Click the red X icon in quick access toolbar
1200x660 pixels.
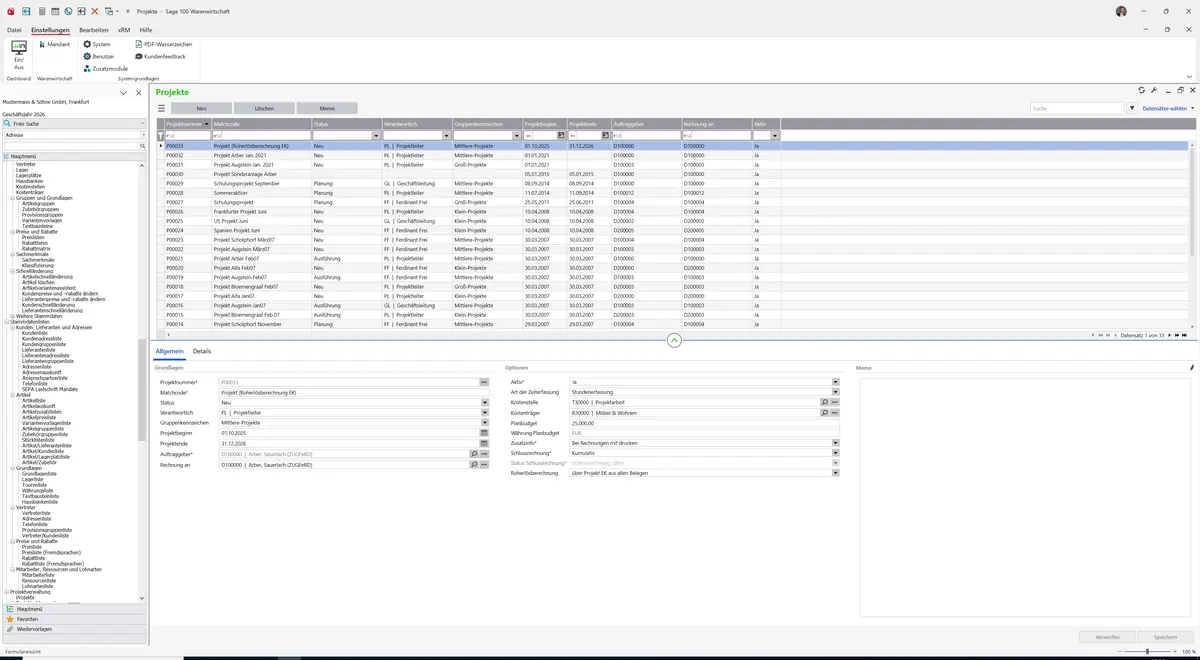click(95, 11)
